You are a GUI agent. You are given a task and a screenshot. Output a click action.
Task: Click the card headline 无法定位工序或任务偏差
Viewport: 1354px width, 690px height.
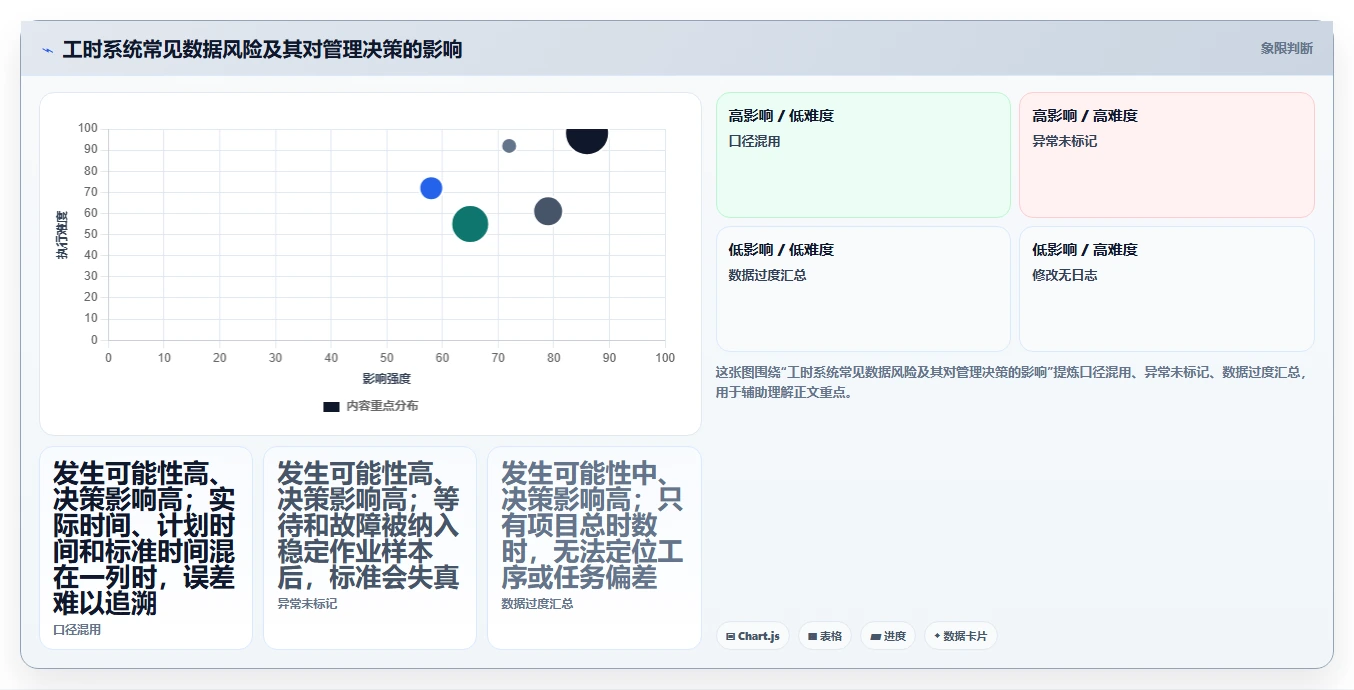pos(592,564)
